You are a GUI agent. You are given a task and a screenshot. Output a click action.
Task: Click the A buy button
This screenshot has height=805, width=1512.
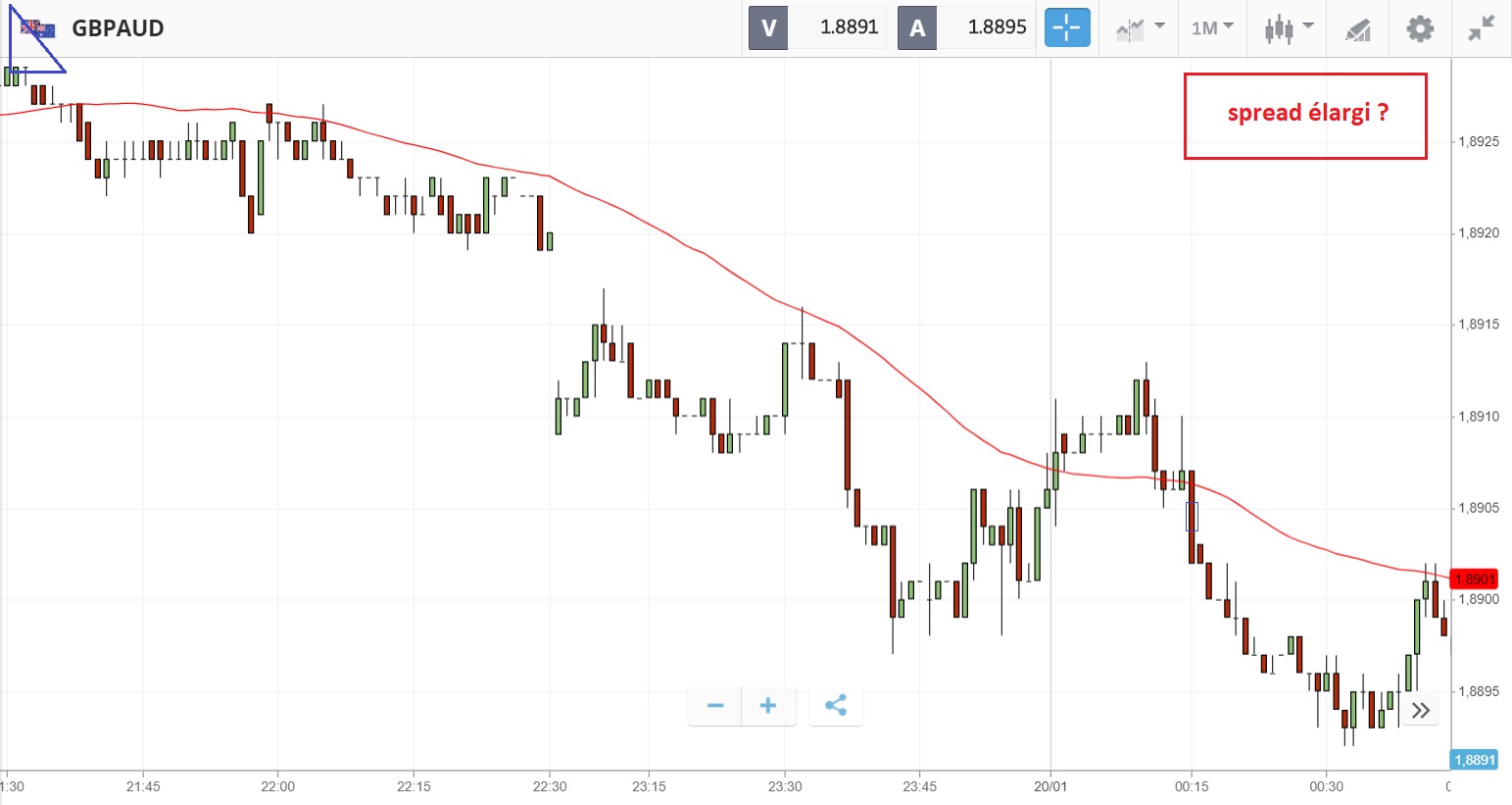click(x=917, y=27)
